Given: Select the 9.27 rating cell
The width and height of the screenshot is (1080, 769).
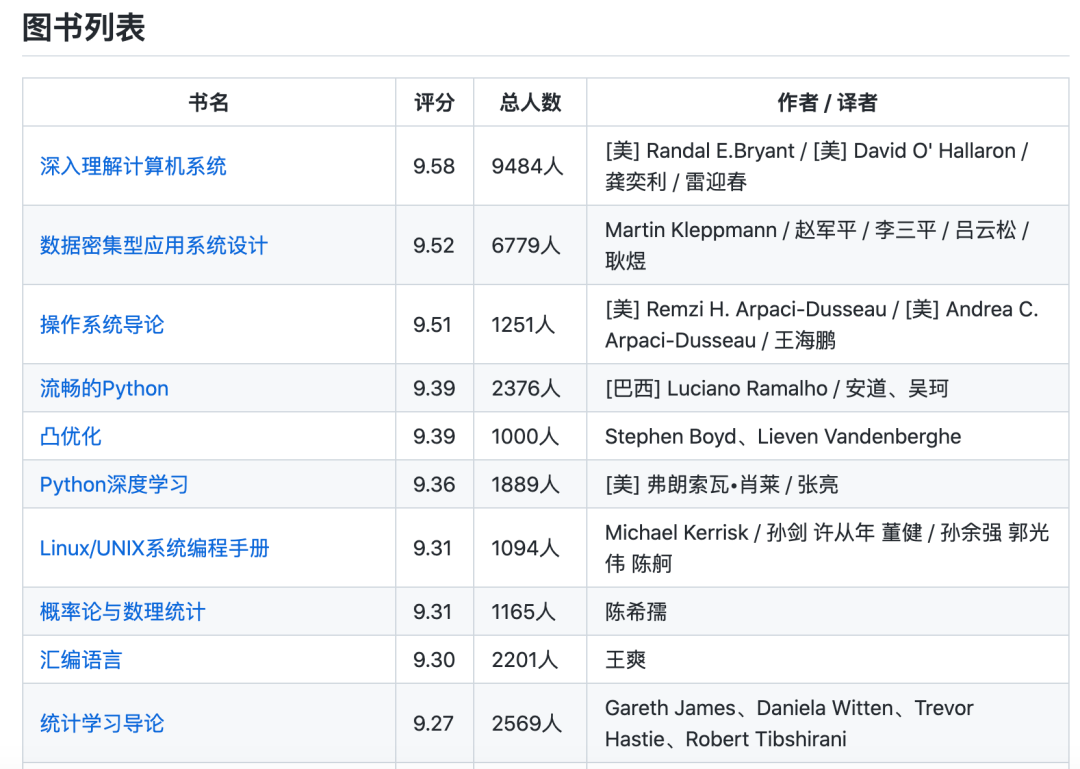Looking at the screenshot, I should pyautogui.click(x=435, y=724).
